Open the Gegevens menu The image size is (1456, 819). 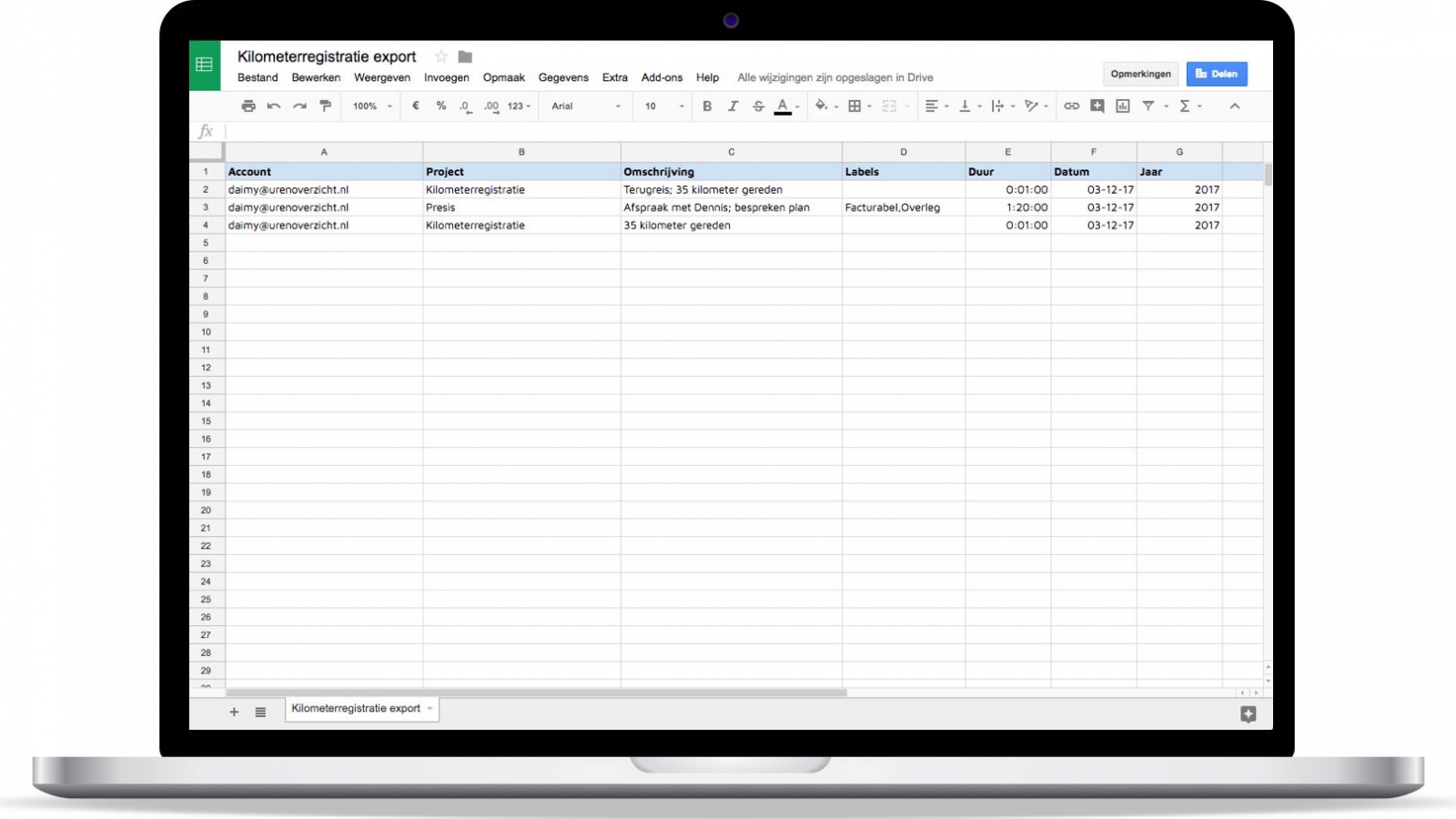tap(563, 77)
